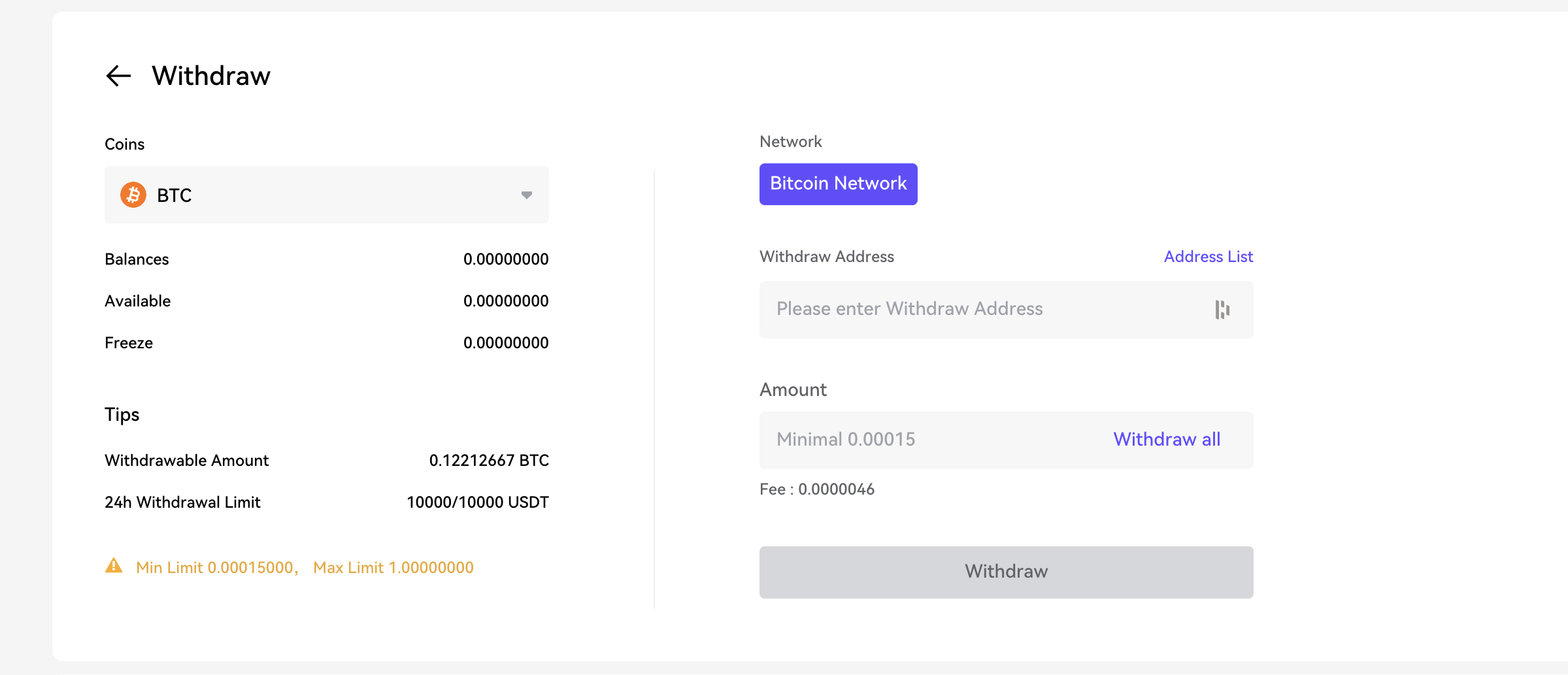Click the 10000/10000 USDT limit value
Screen dimensions: 1568x675
[478, 502]
